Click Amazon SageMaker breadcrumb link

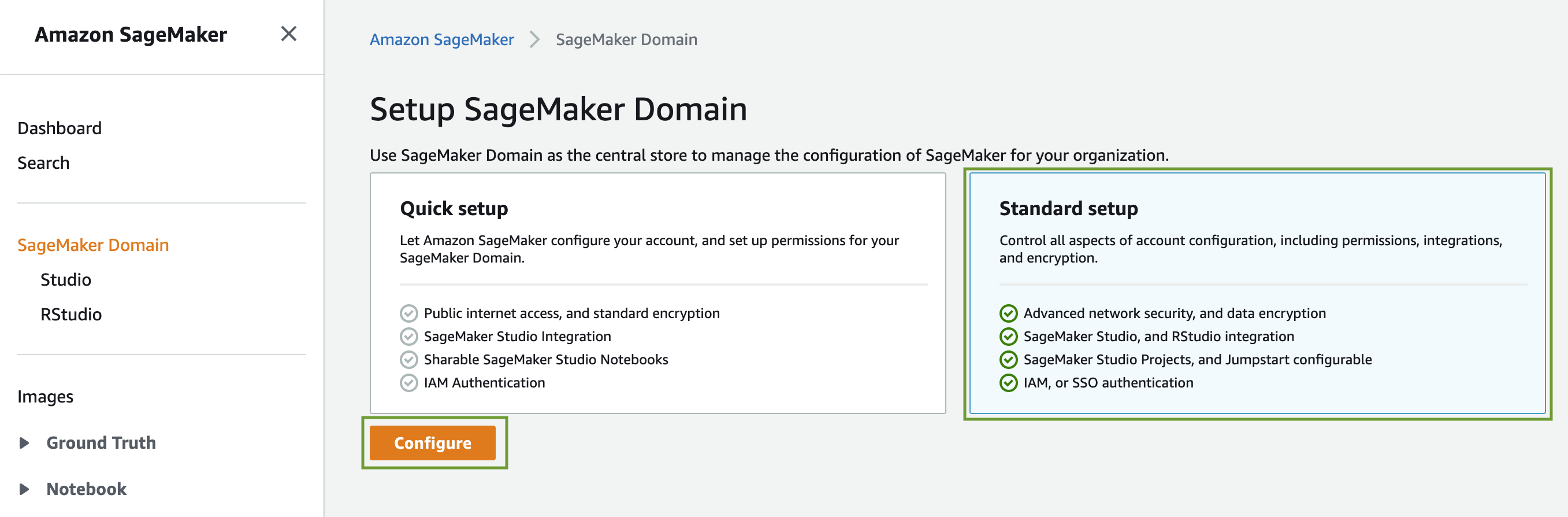tap(442, 39)
